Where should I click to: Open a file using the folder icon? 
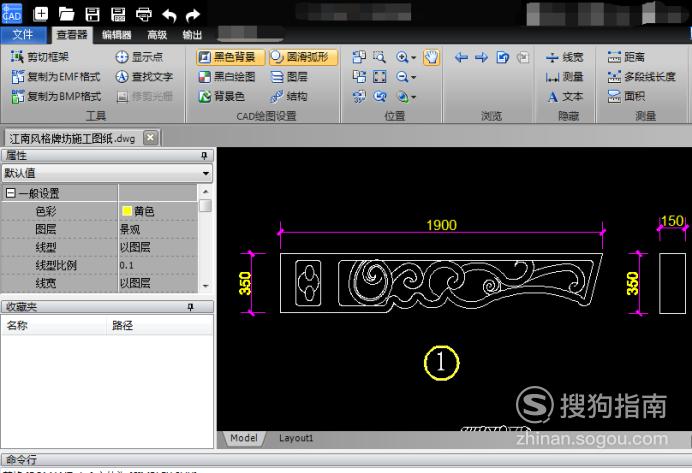(67, 14)
